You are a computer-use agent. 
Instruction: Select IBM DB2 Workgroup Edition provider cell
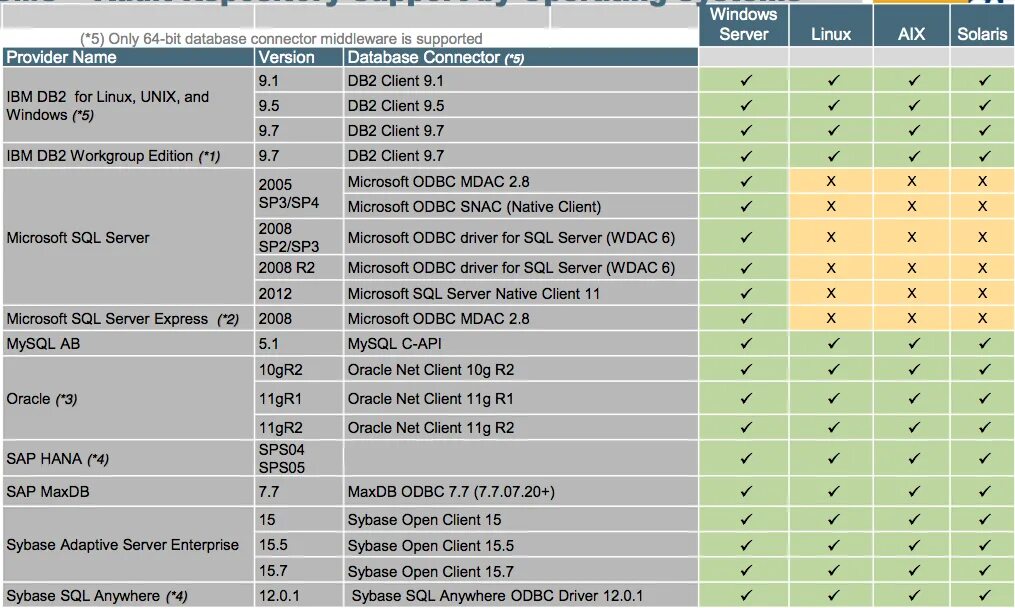pyautogui.click(x=128, y=156)
